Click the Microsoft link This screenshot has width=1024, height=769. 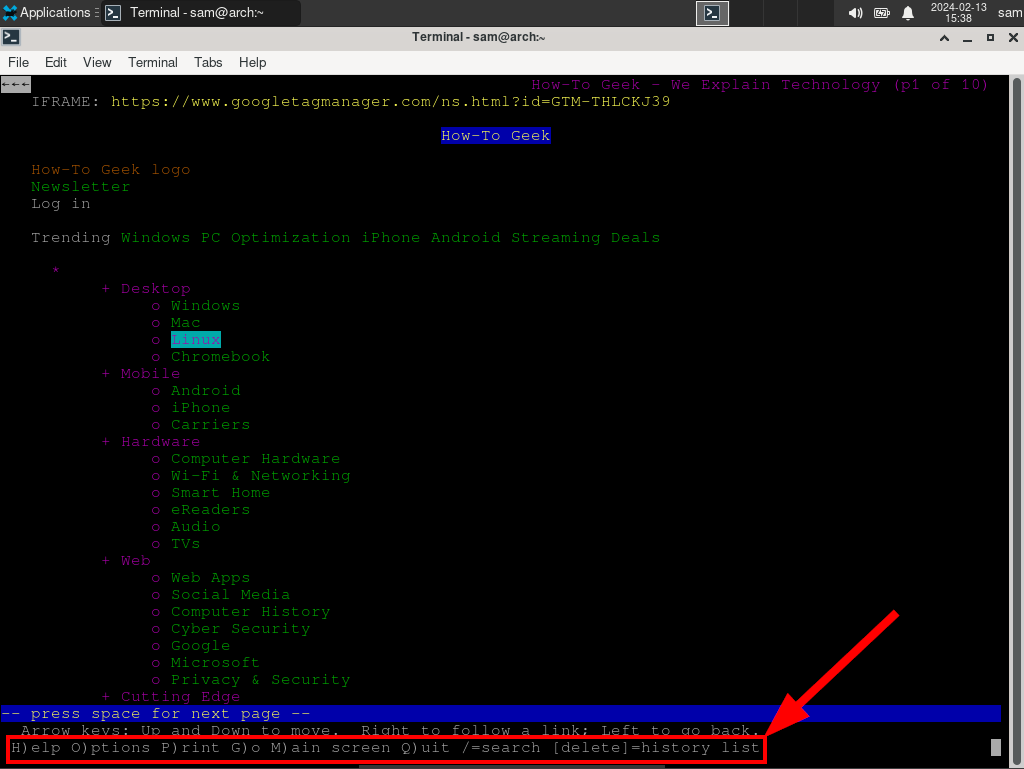pyautogui.click(x=216, y=663)
